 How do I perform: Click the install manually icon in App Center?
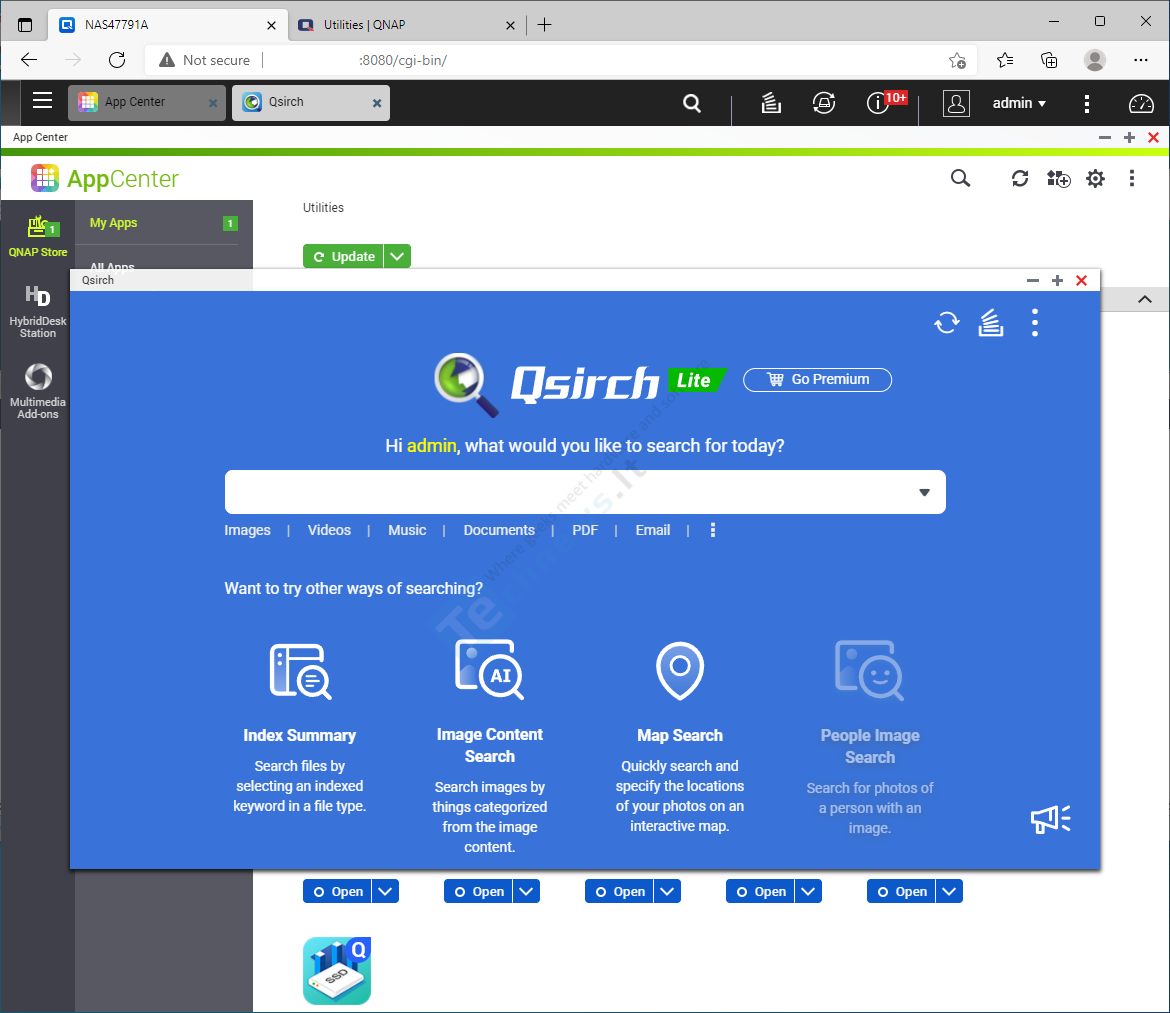(x=1058, y=178)
